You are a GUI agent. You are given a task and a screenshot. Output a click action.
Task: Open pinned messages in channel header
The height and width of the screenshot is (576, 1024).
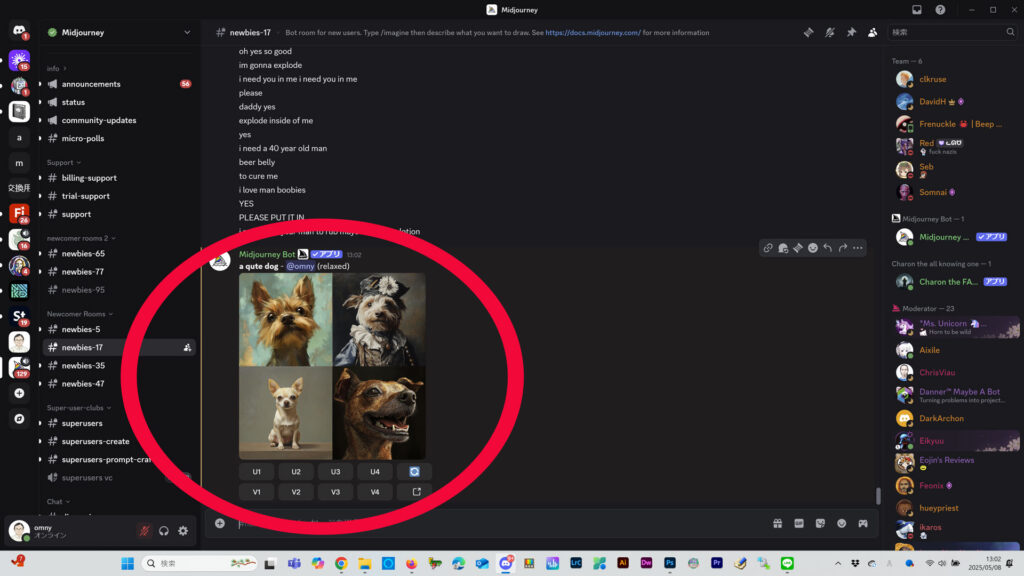click(x=851, y=32)
